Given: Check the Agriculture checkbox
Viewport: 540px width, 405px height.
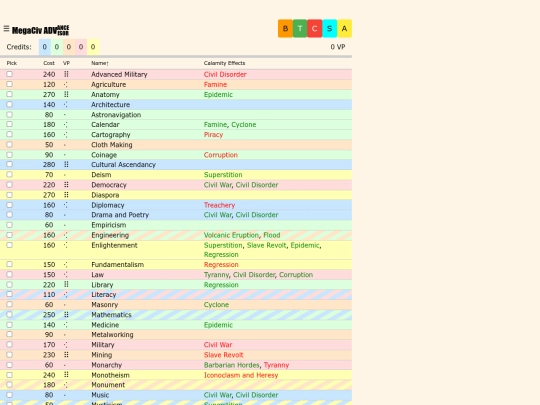Looking at the screenshot, I should pos(10,84).
